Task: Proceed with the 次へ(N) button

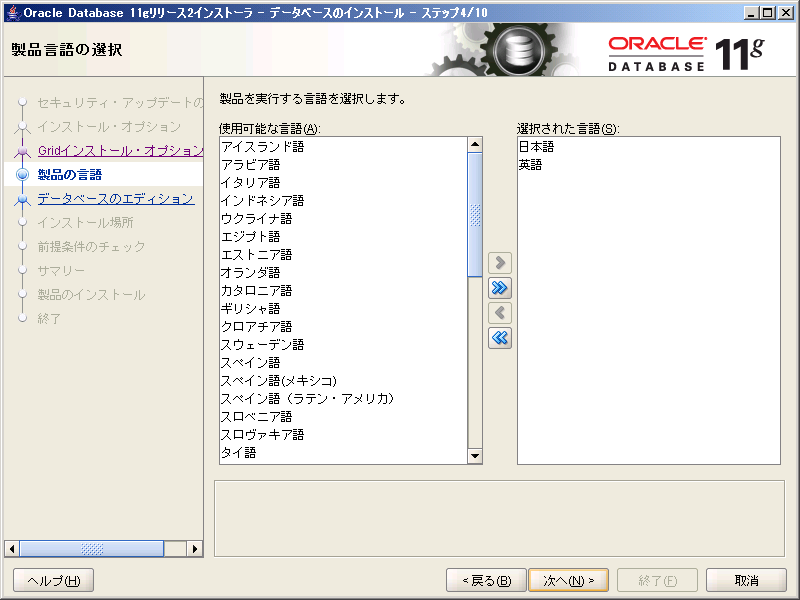Action: tap(568, 580)
